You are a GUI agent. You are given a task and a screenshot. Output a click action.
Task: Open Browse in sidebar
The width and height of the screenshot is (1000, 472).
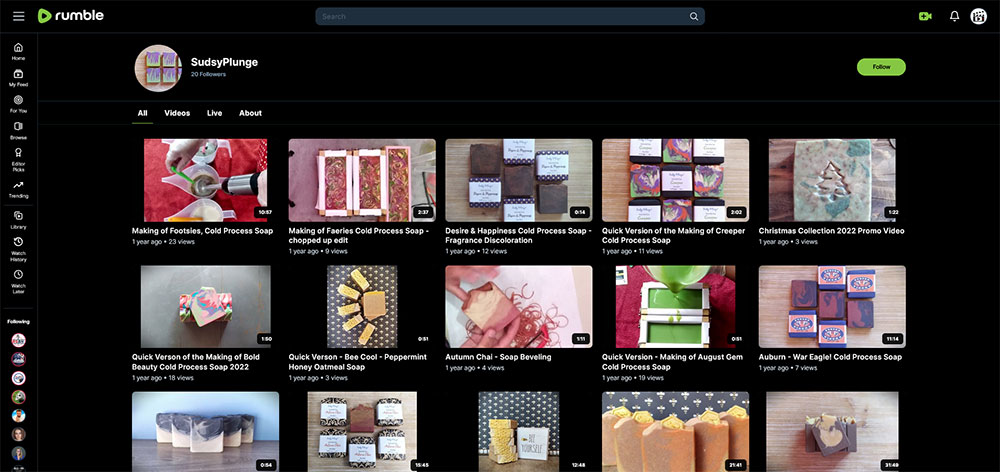point(18,131)
